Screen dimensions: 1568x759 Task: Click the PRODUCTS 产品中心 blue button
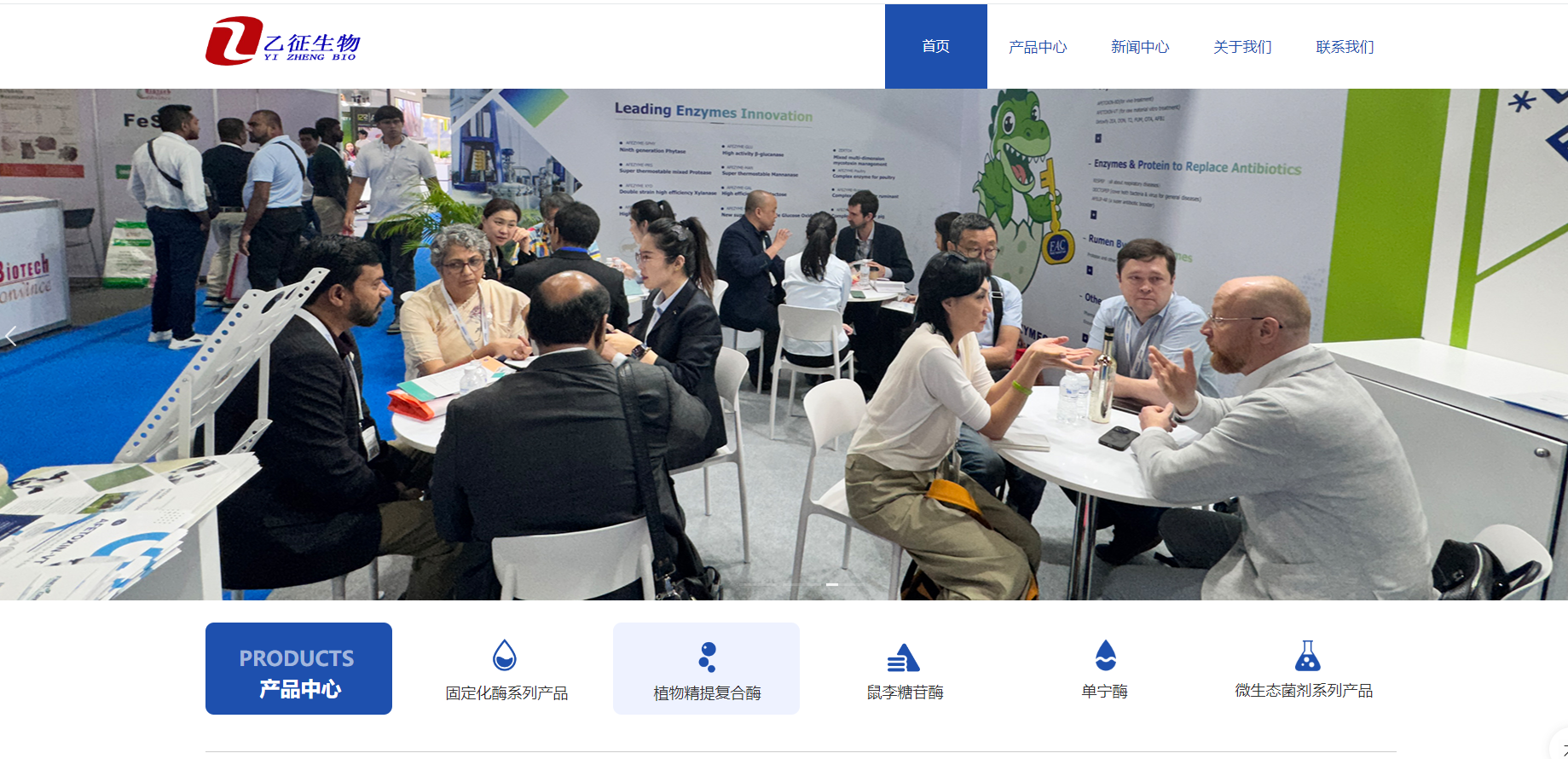[298, 669]
